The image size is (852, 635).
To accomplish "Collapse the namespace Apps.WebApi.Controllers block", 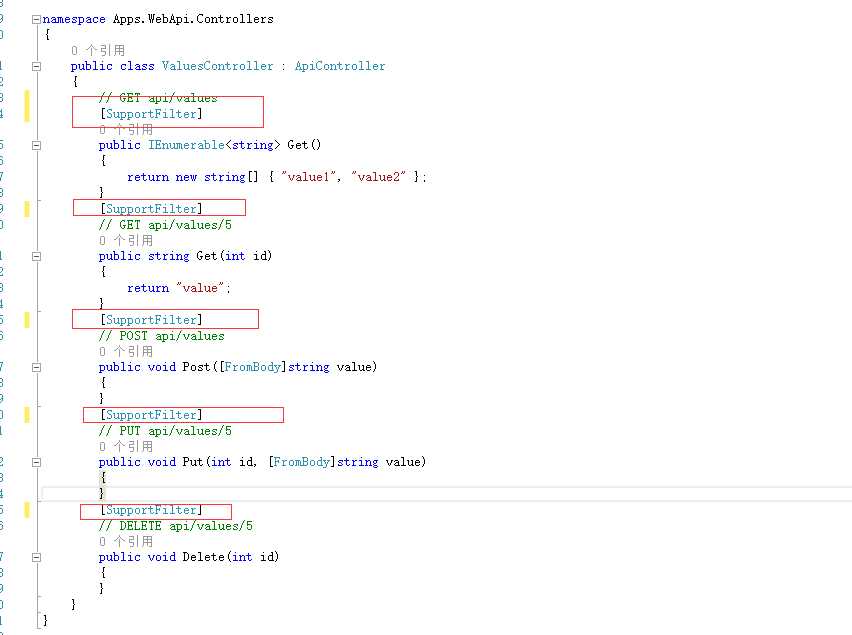I will [x=36, y=20].
